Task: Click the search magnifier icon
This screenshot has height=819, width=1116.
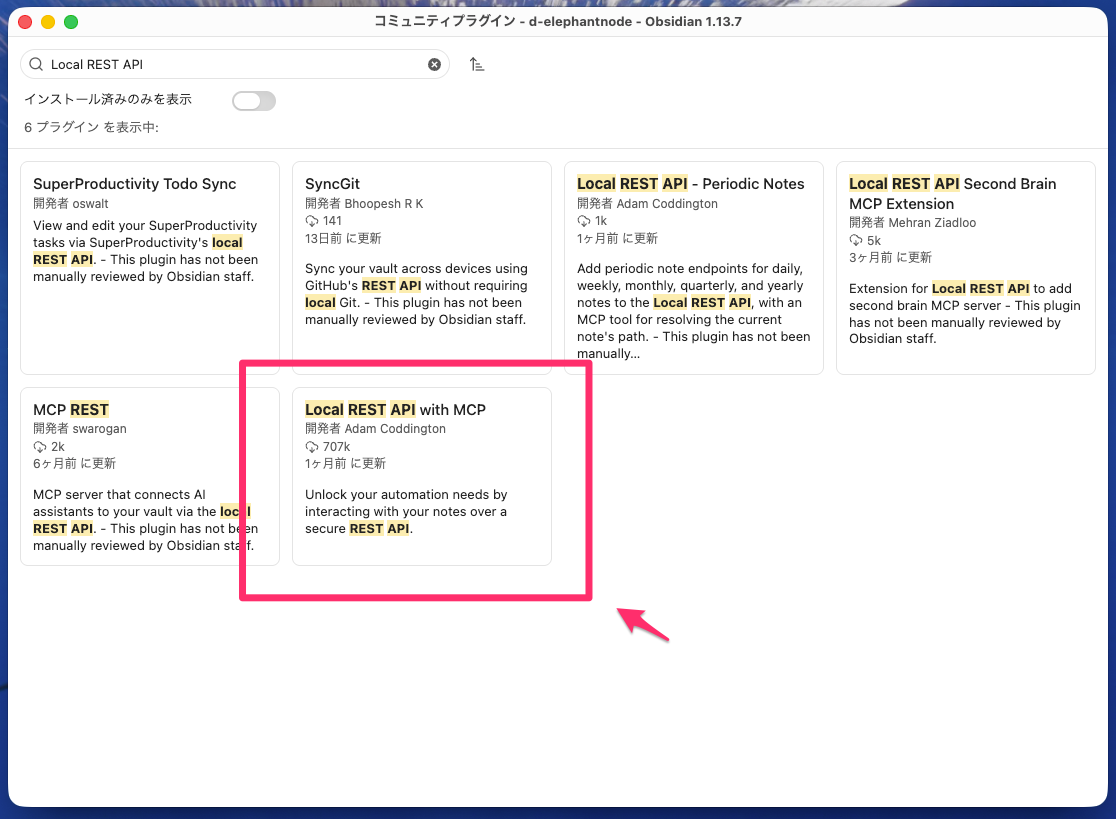Action: click(x=36, y=65)
